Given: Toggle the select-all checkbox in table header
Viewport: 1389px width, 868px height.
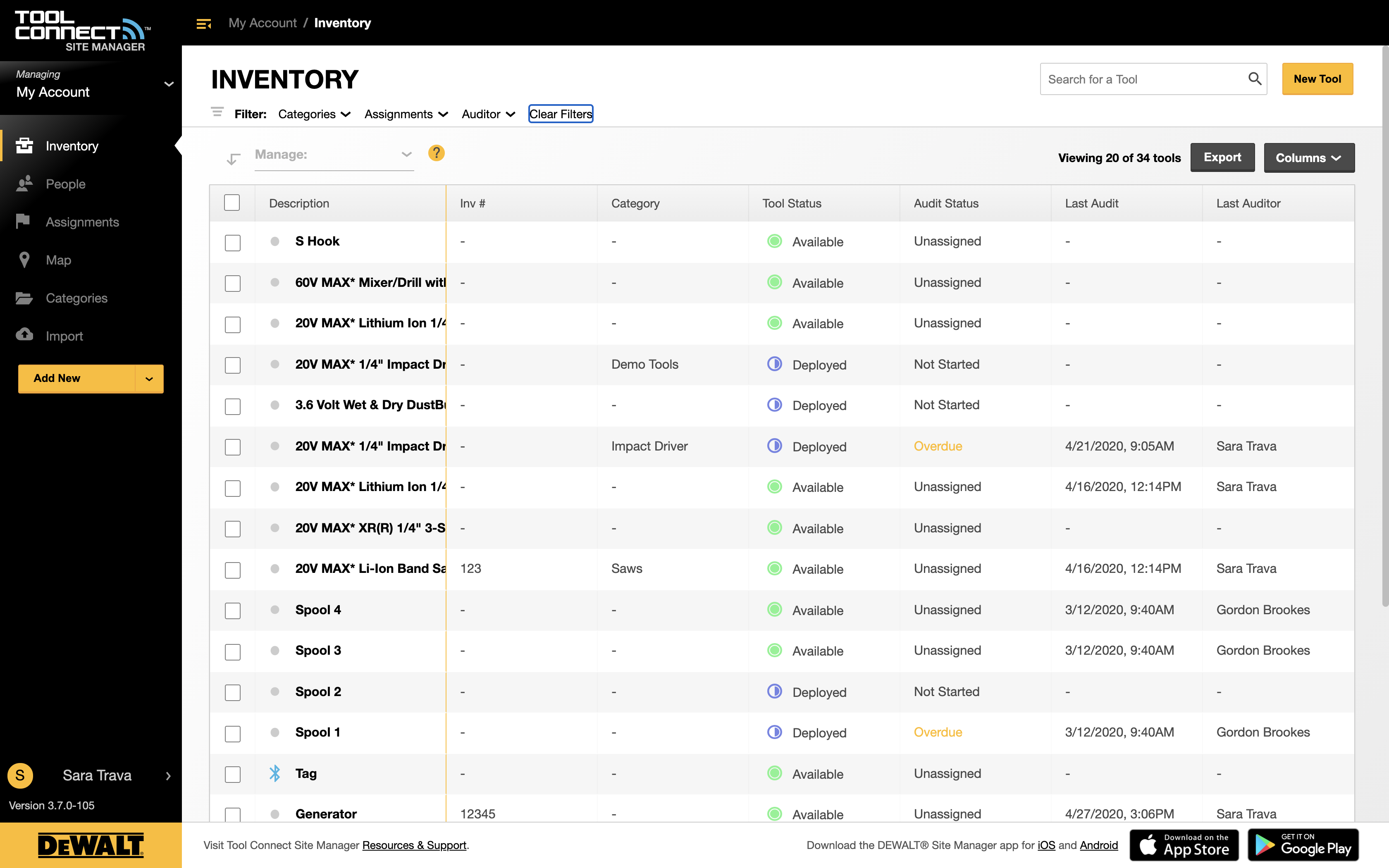Looking at the screenshot, I should [x=232, y=203].
